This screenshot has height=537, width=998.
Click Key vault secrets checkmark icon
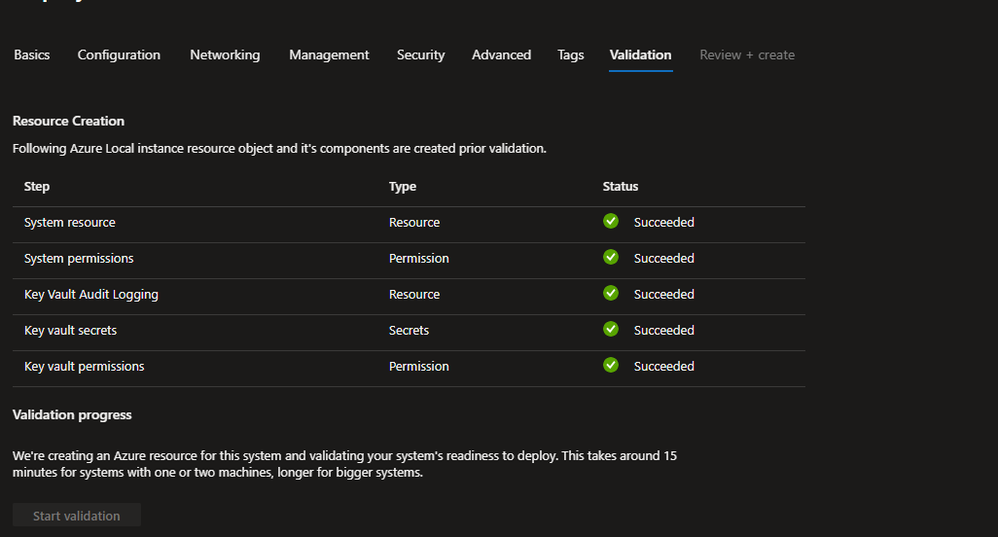pos(611,329)
